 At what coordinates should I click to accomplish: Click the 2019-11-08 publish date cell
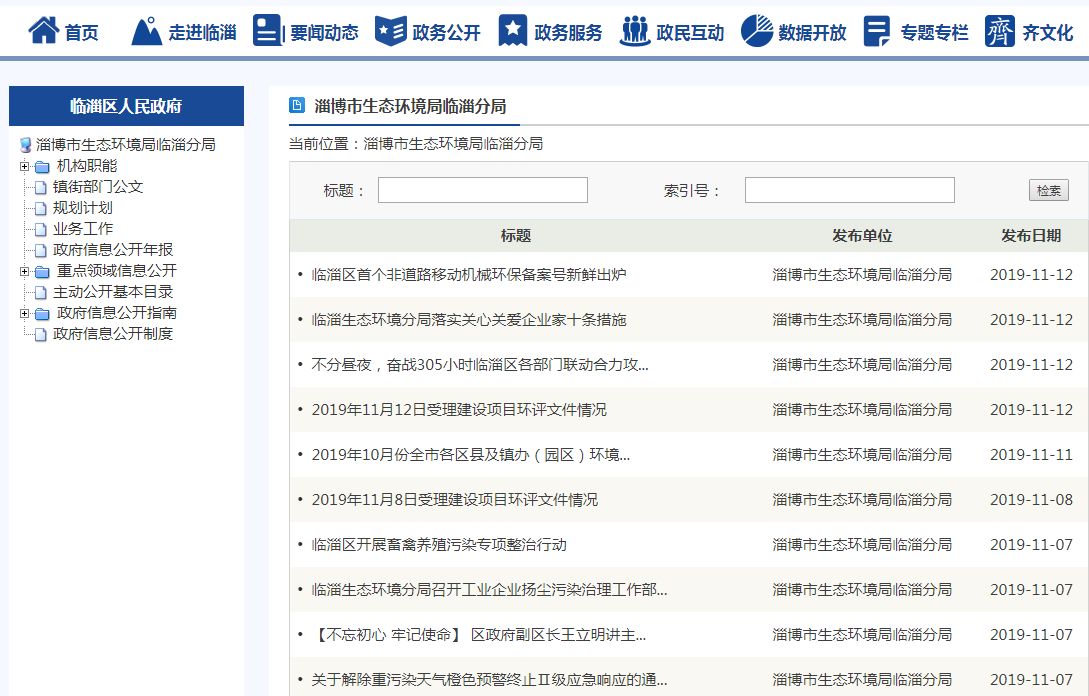[1031, 500]
